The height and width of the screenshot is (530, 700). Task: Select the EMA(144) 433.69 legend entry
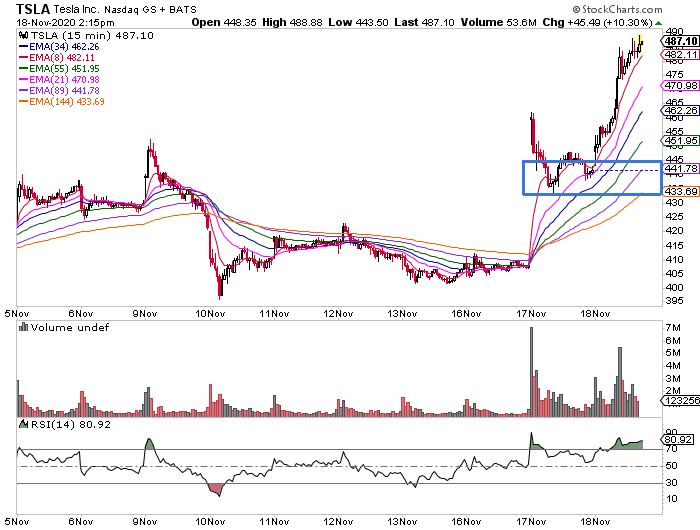click(62, 102)
